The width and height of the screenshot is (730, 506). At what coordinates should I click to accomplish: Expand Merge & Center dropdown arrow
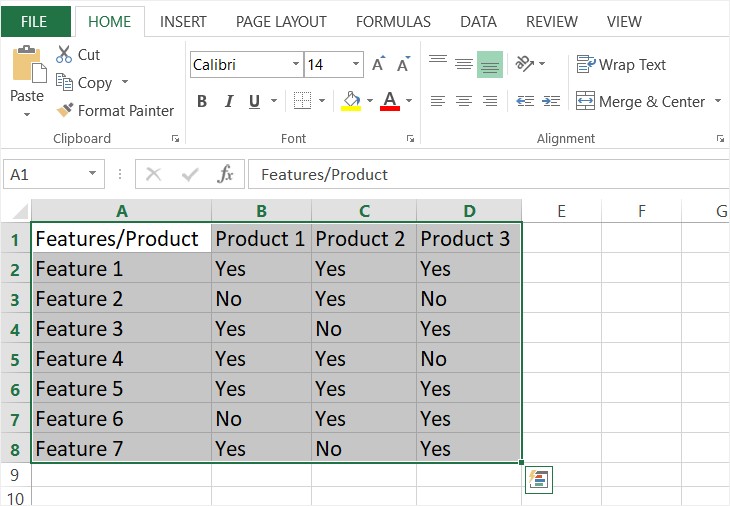[x=718, y=101]
